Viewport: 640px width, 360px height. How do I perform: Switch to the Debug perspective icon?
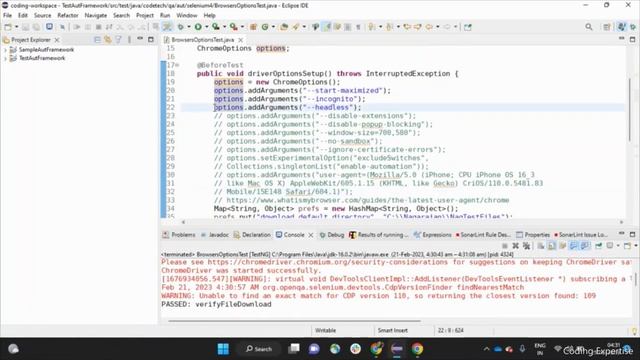tap(633, 27)
